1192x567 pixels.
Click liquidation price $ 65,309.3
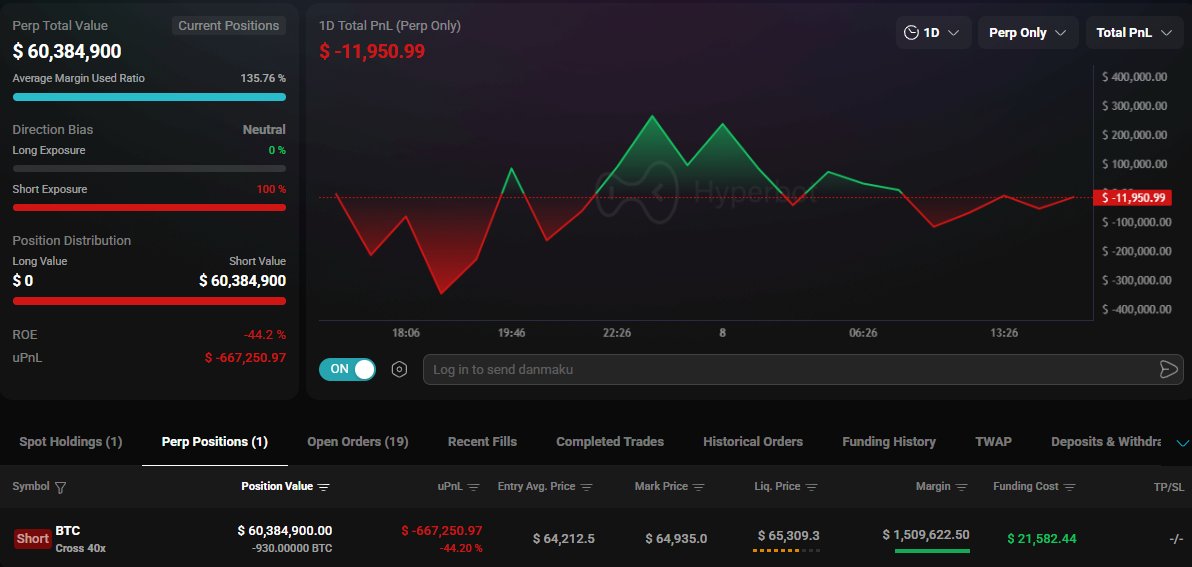point(789,536)
